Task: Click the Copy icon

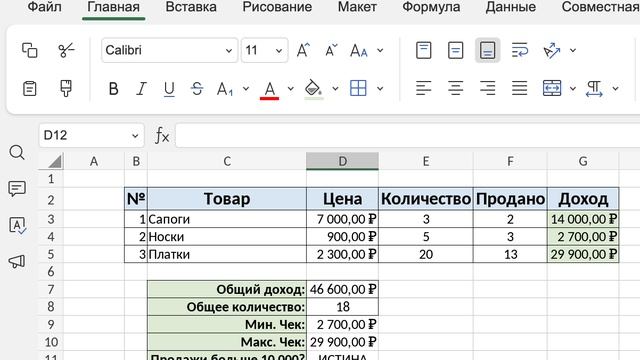Action: (x=29, y=50)
